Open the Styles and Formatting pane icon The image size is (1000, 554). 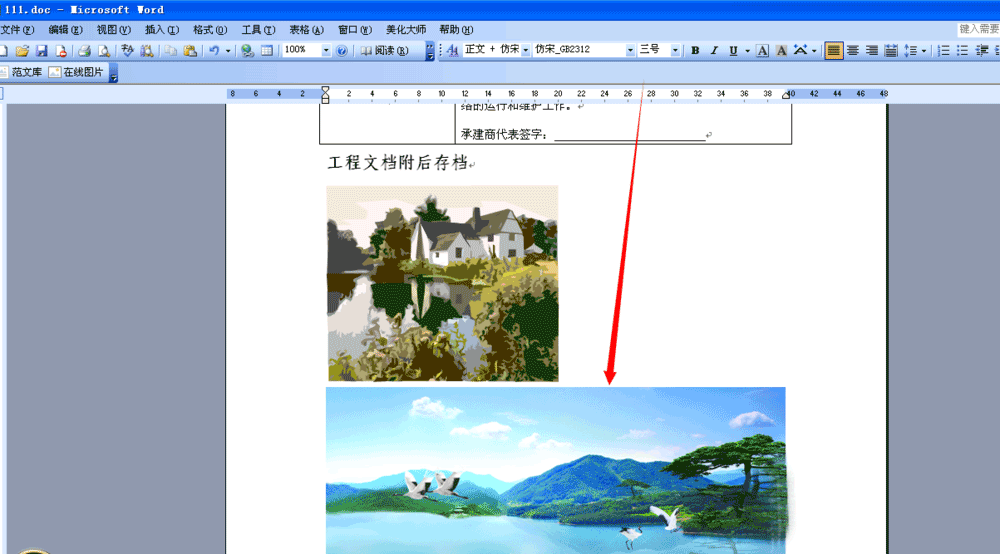coord(452,50)
